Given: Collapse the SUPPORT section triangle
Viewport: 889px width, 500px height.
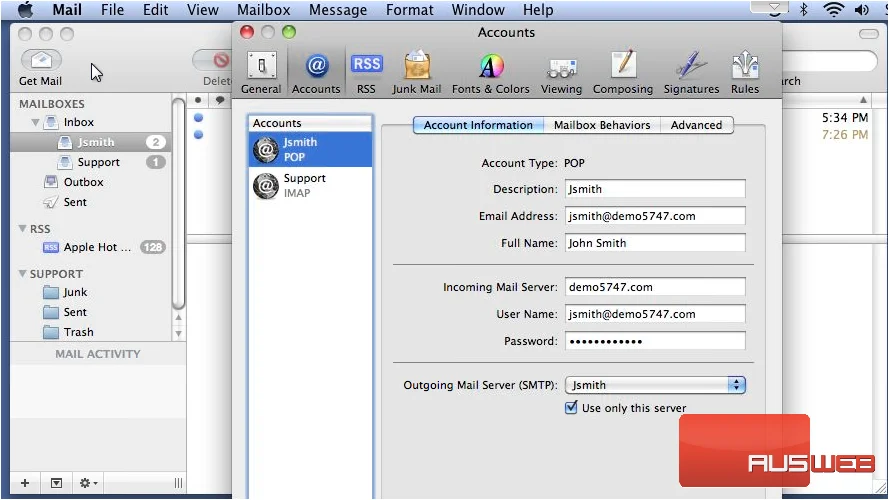Looking at the screenshot, I should click(x=22, y=273).
